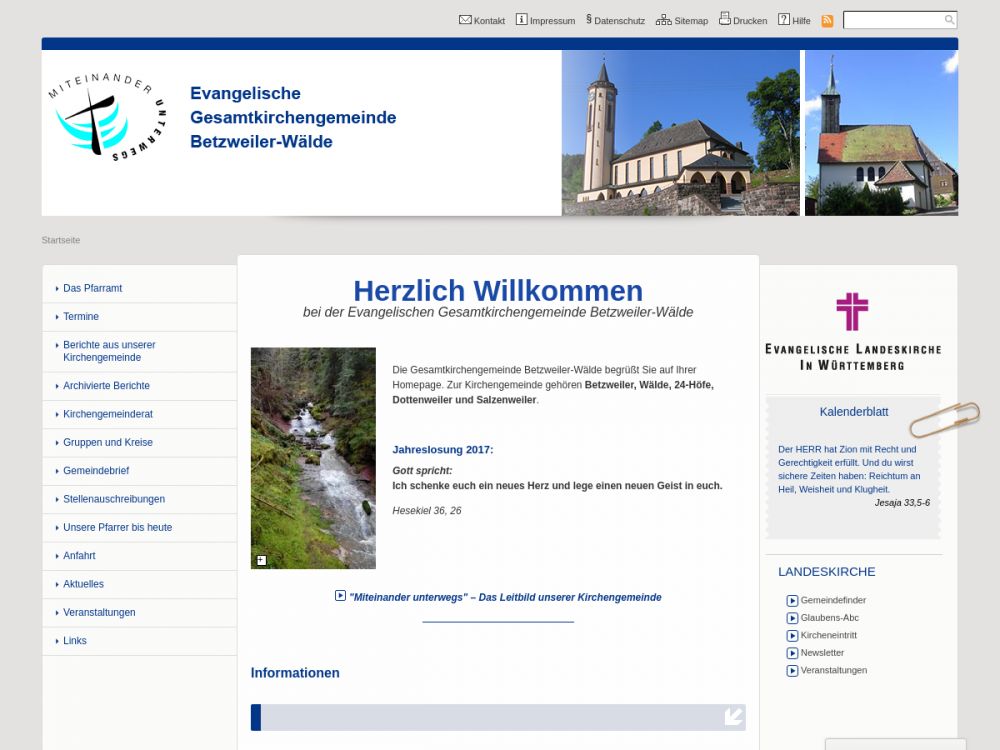Select Gemeindebrief from the left menu
Screen dimensions: 1000x750
coord(95,471)
